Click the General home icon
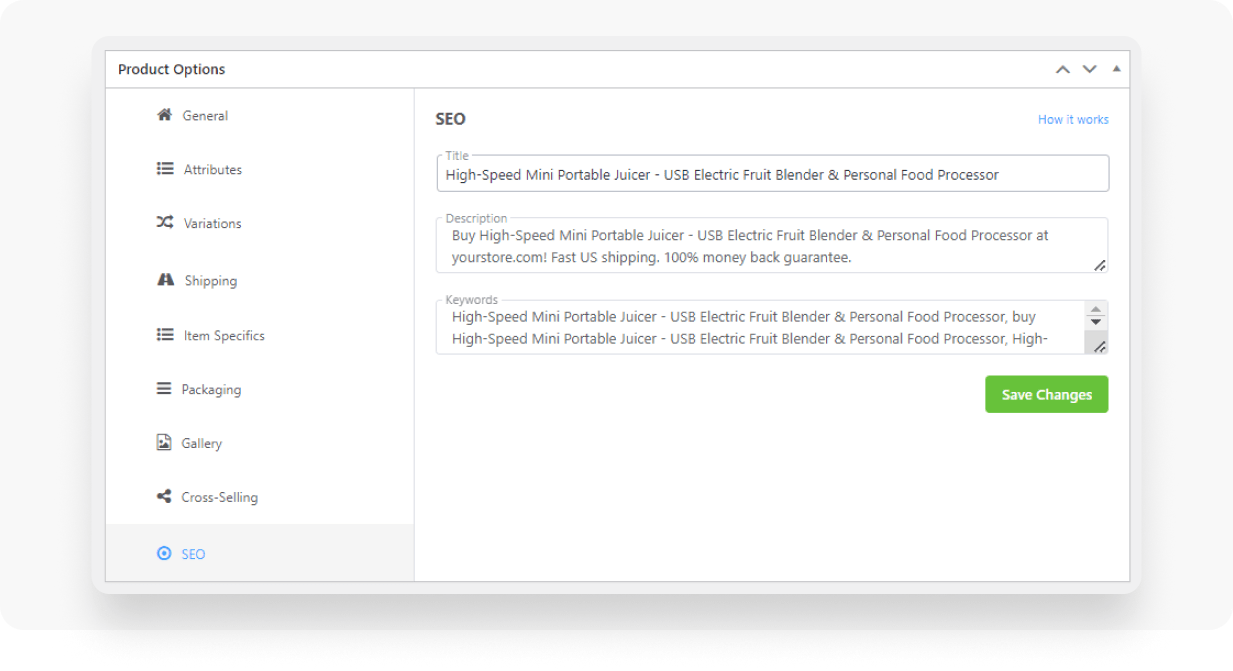This screenshot has height=671, width=1233. (x=164, y=115)
